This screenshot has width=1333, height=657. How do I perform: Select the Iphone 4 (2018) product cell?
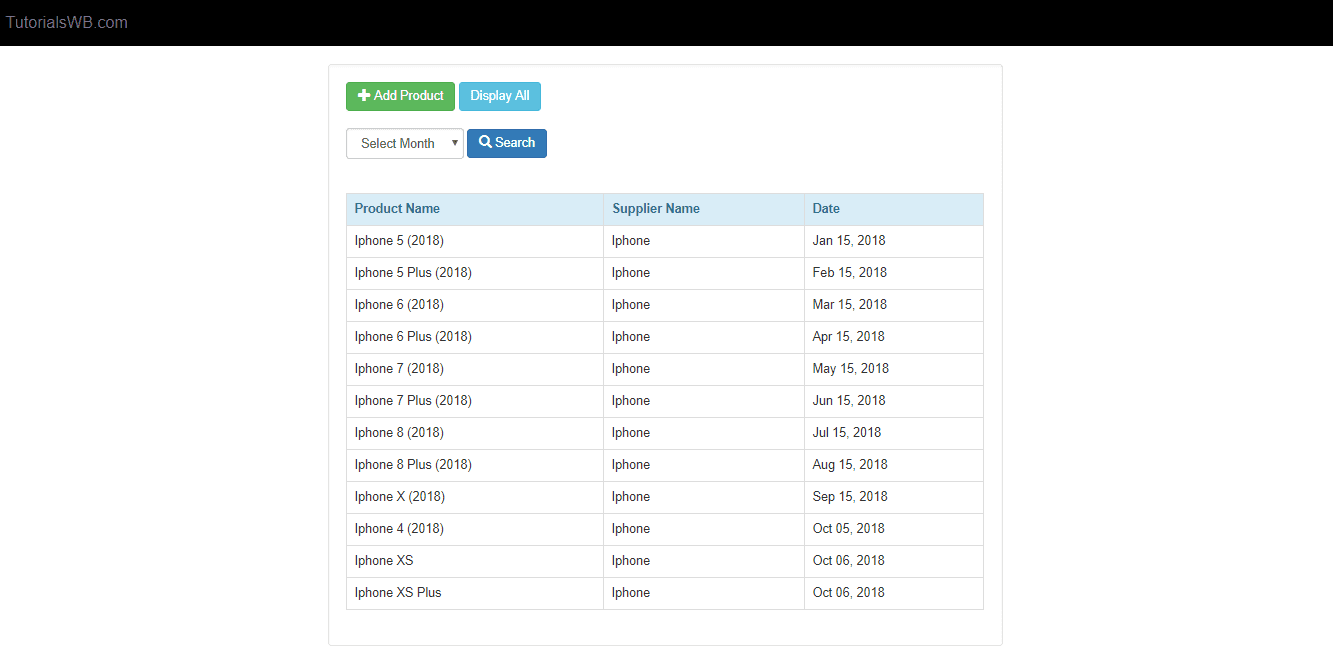(x=475, y=529)
